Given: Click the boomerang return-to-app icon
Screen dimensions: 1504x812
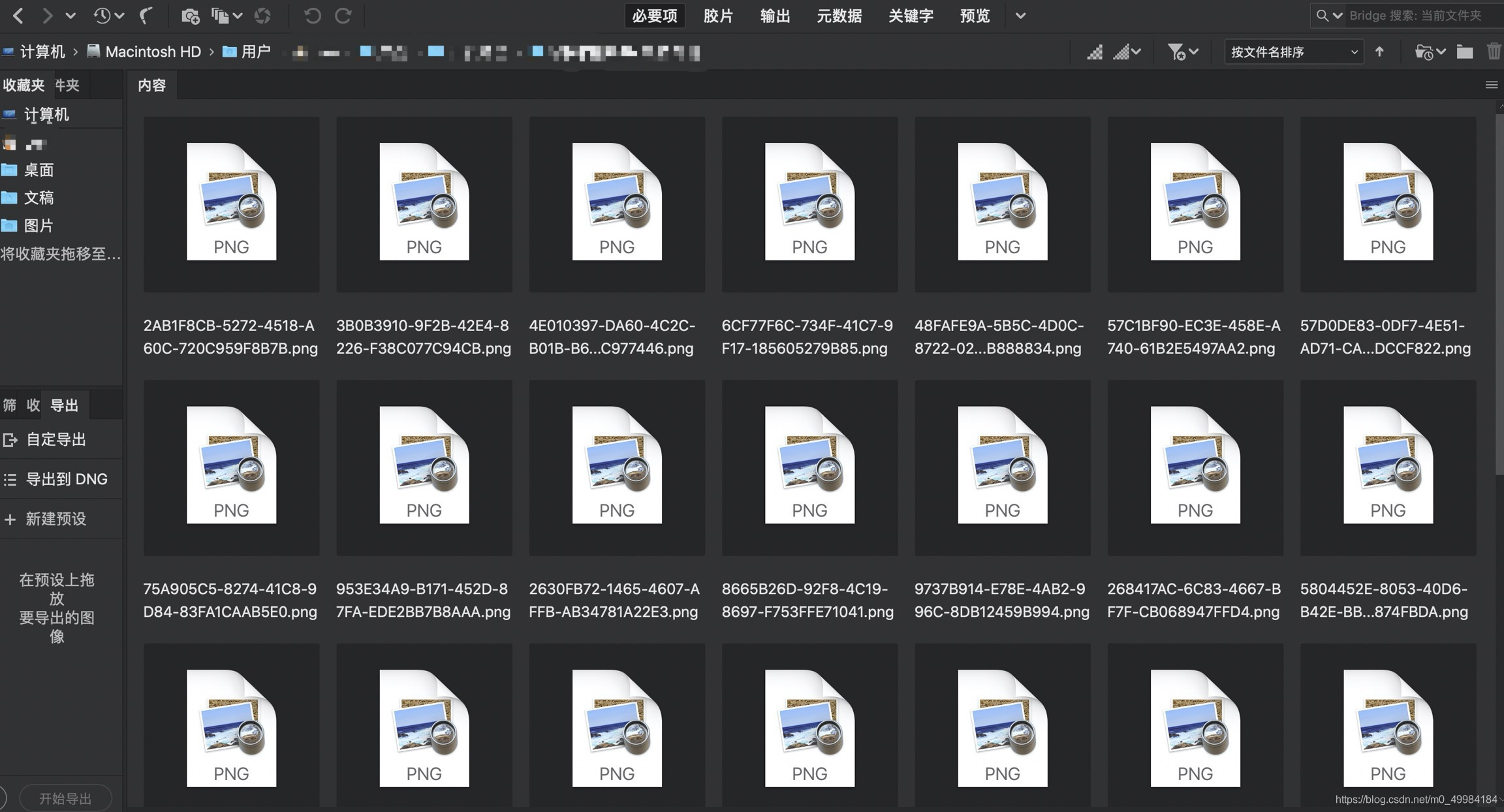Looking at the screenshot, I should [x=146, y=16].
